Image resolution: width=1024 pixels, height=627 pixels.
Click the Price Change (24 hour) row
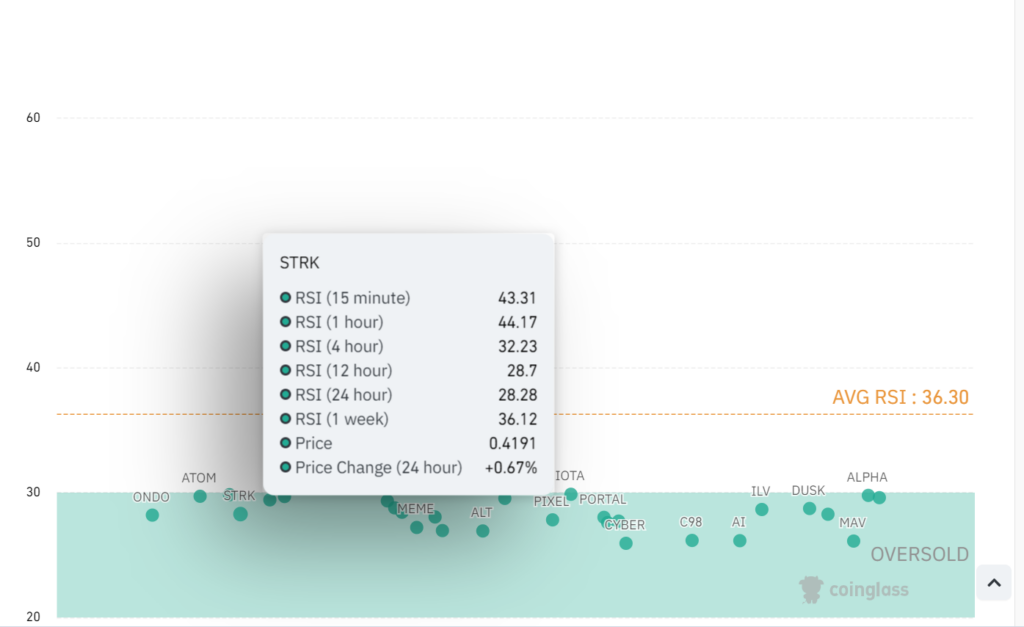409,467
